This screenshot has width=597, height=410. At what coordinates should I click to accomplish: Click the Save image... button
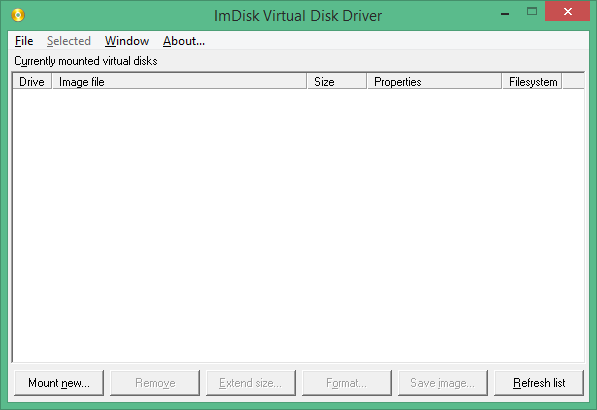tap(443, 383)
